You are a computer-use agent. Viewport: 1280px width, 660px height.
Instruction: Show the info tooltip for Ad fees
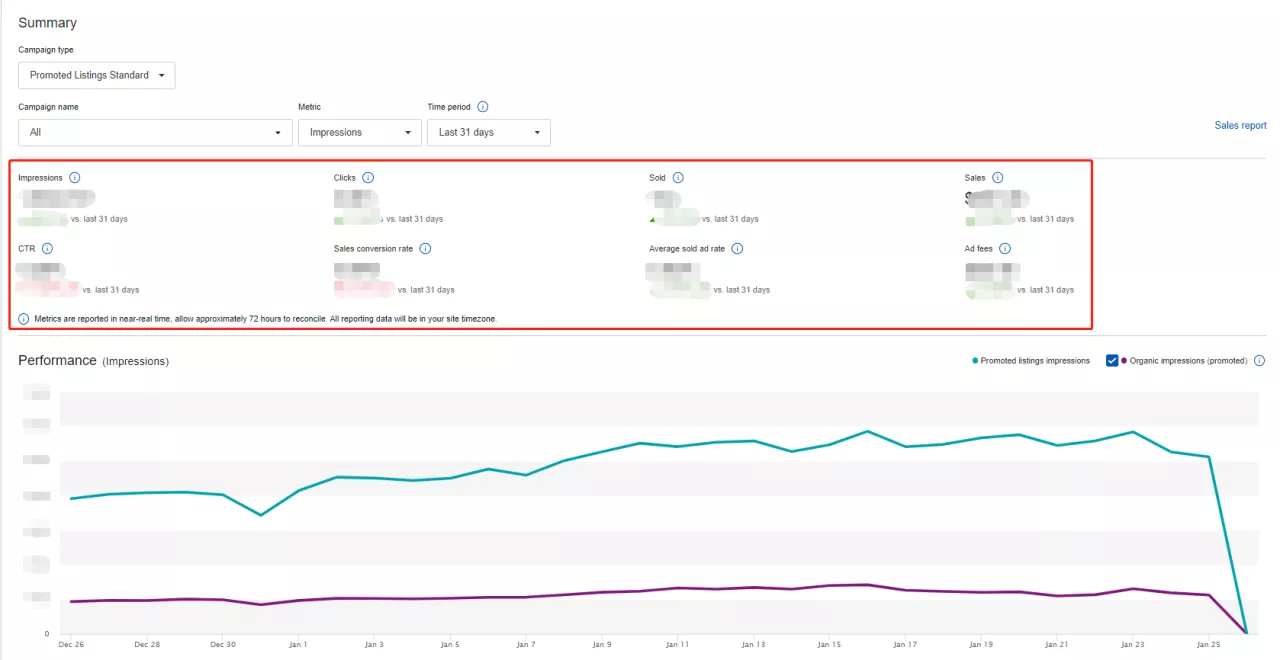coord(1005,249)
